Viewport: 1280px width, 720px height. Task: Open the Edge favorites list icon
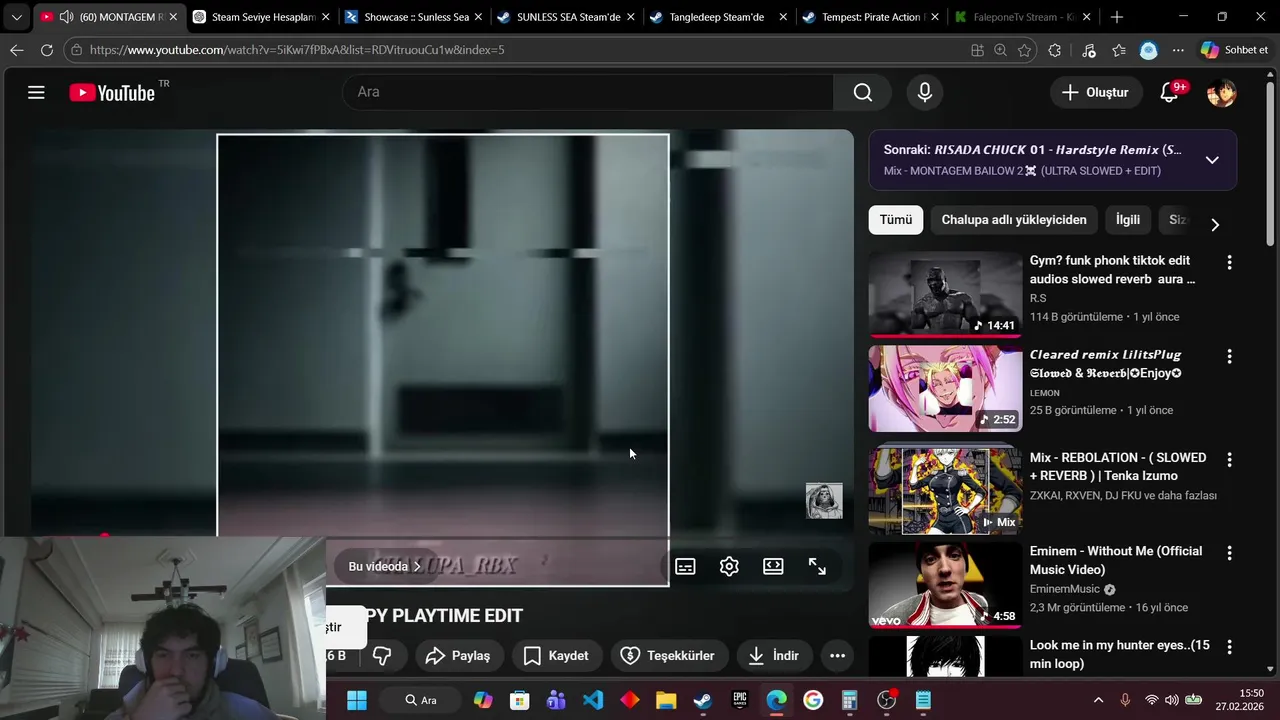coord(1118,50)
